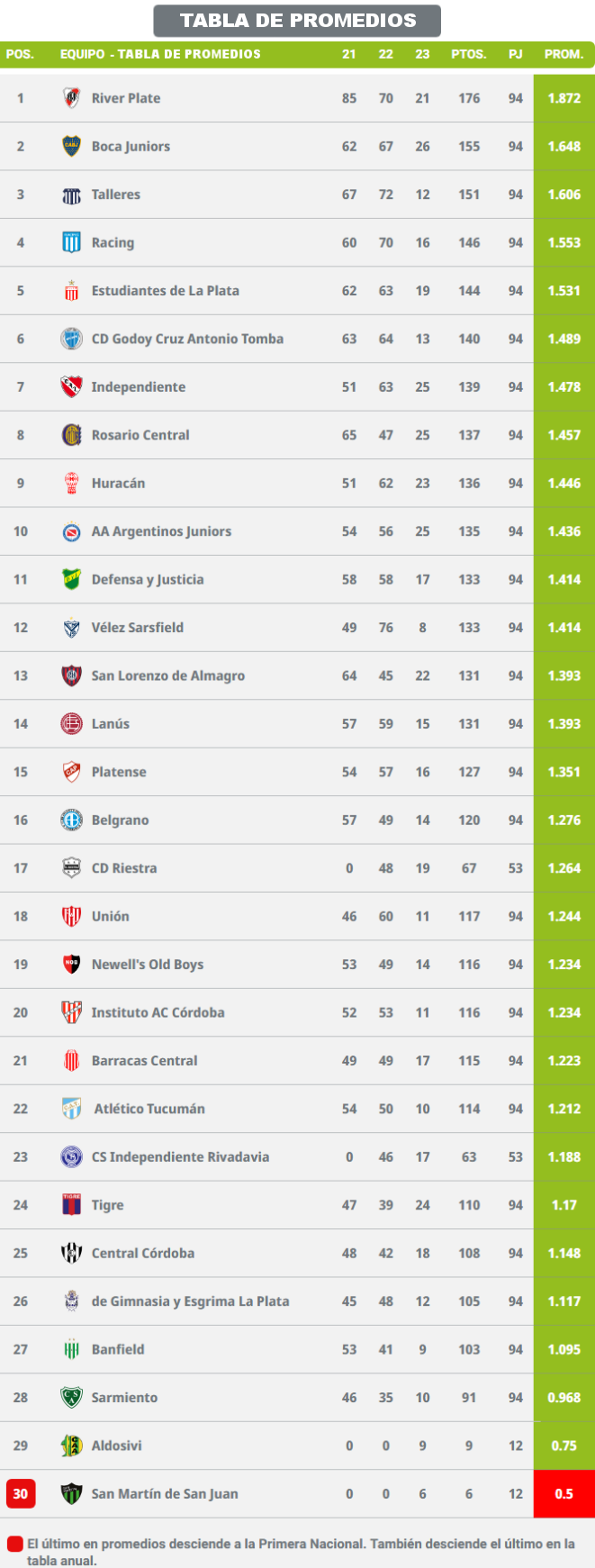The height and width of the screenshot is (1568, 595).
Task: Click the Aldosivi club crest
Action: point(71,1446)
